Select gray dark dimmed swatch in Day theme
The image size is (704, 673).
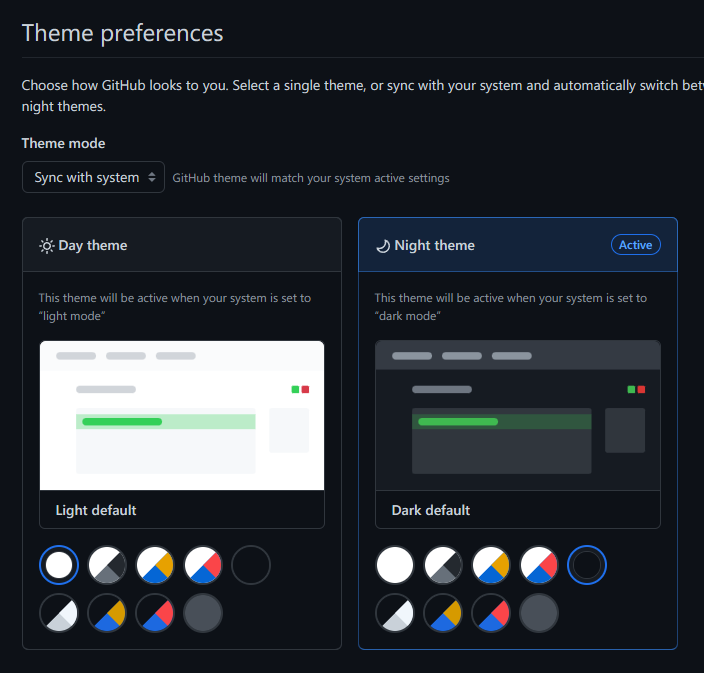[x=203, y=613]
